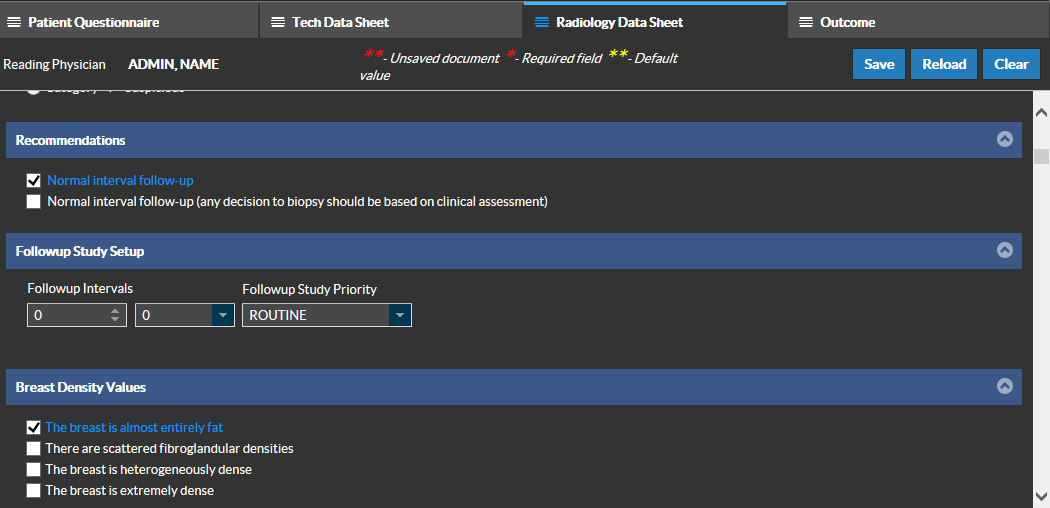The image size is (1050, 508).
Task: Tick the breast is heterogeneously dense checkbox
Action: click(x=34, y=469)
